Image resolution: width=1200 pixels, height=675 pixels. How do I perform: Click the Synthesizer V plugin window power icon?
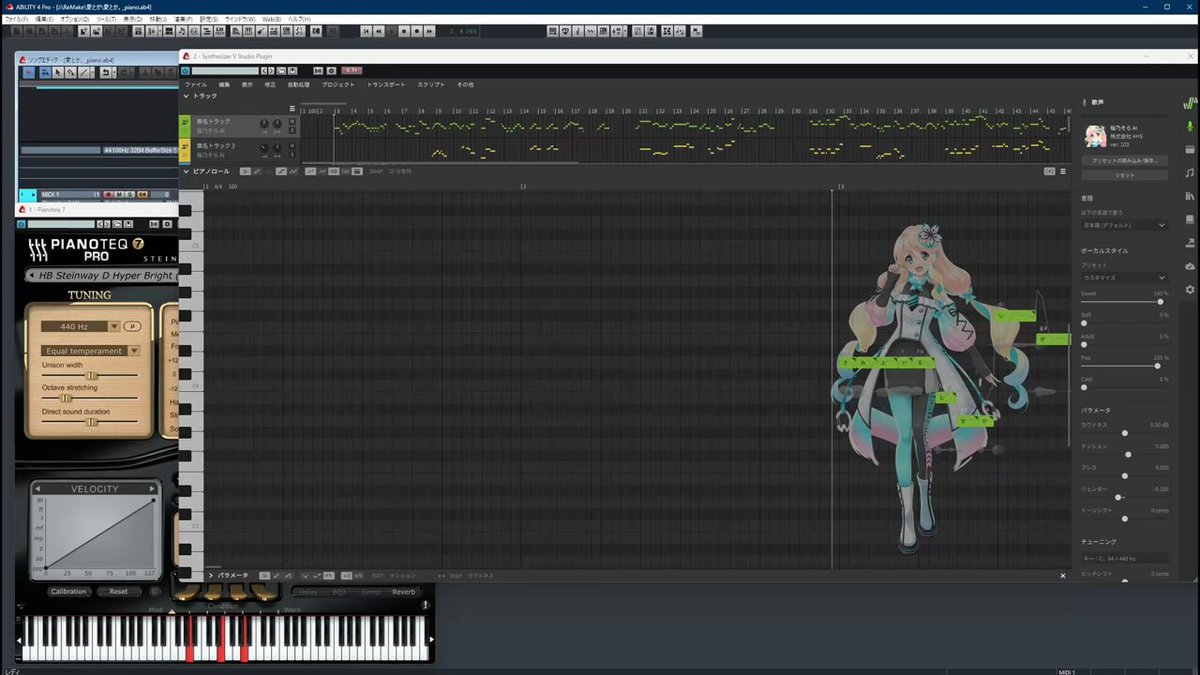pos(185,71)
